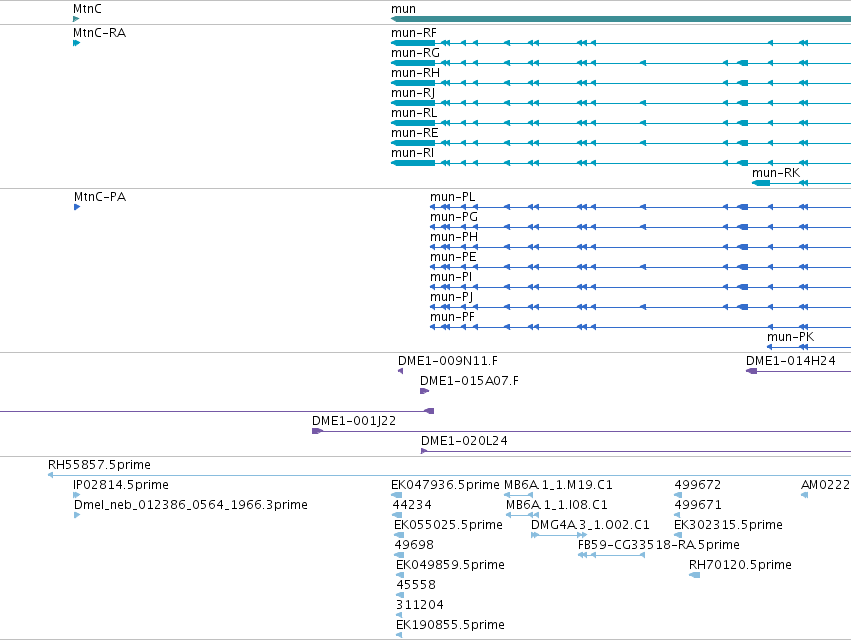Select feature 49698
The image size is (851, 640).
click(x=399, y=555)
